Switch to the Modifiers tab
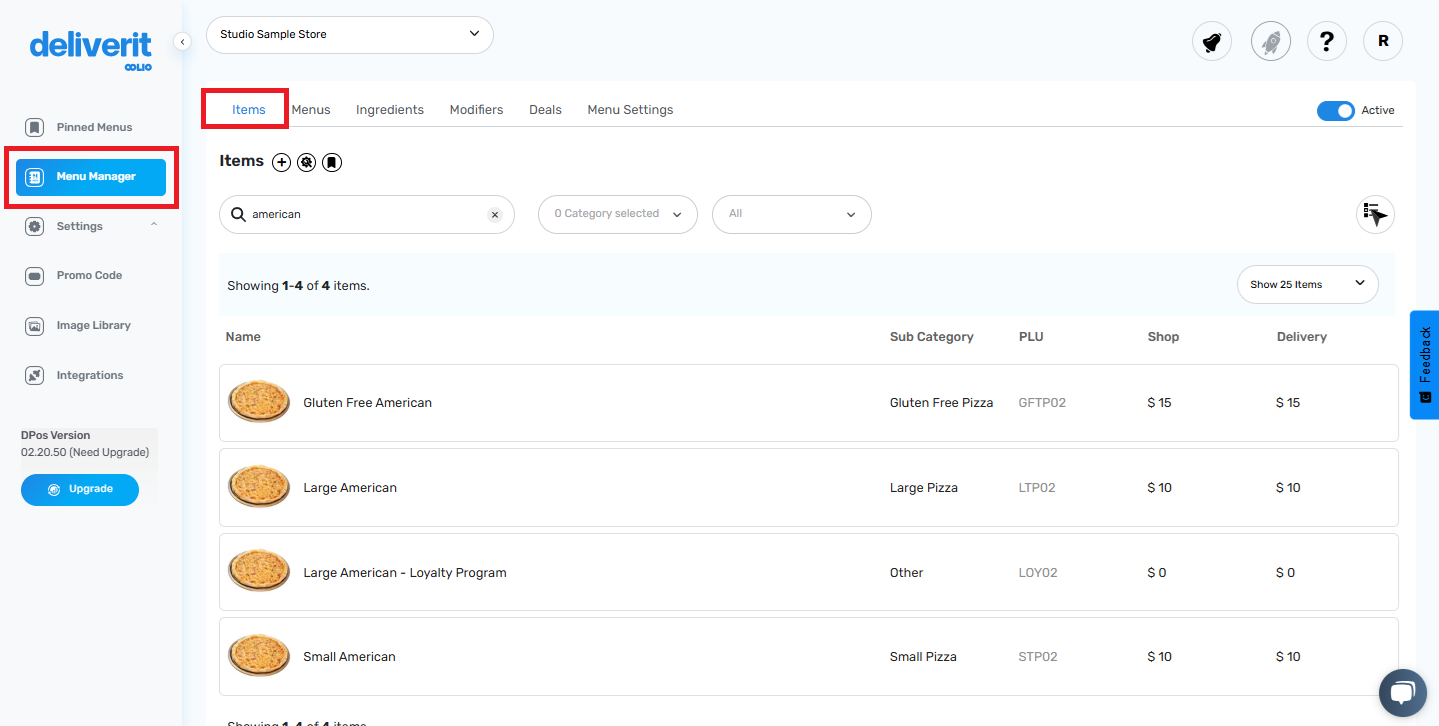The width and height of the screenshot is (1439, 726). pyautogui.click(x=476, y=110)
